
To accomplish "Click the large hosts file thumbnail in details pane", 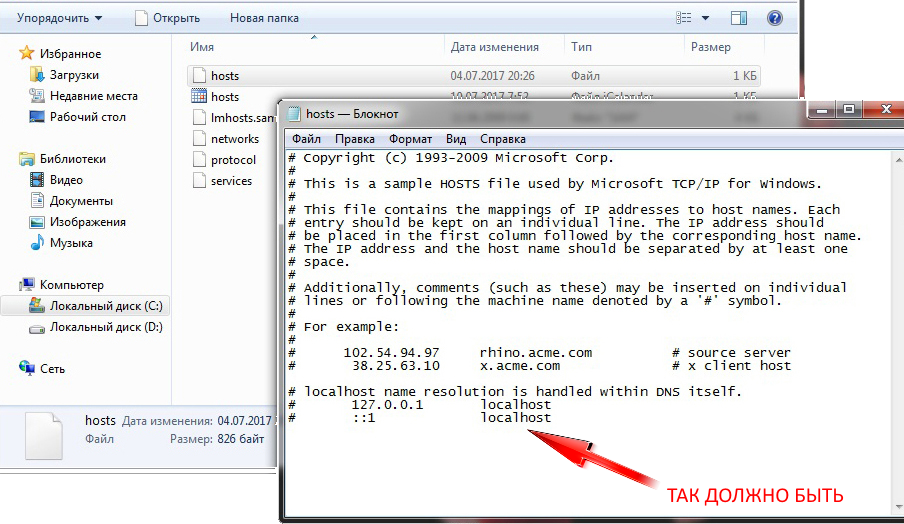I will (43, 436).
